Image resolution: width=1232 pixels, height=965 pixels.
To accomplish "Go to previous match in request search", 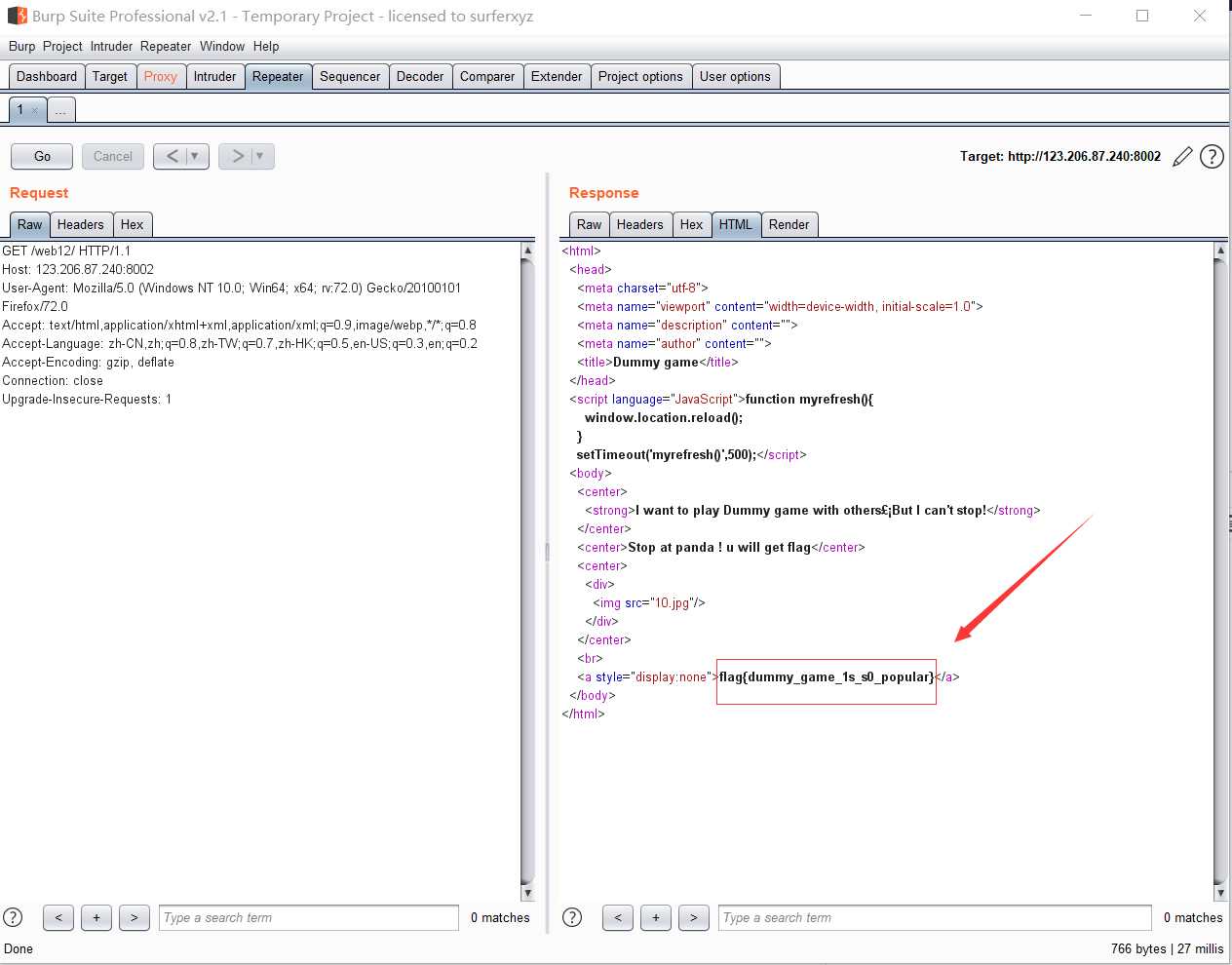I will coord(58,917).
